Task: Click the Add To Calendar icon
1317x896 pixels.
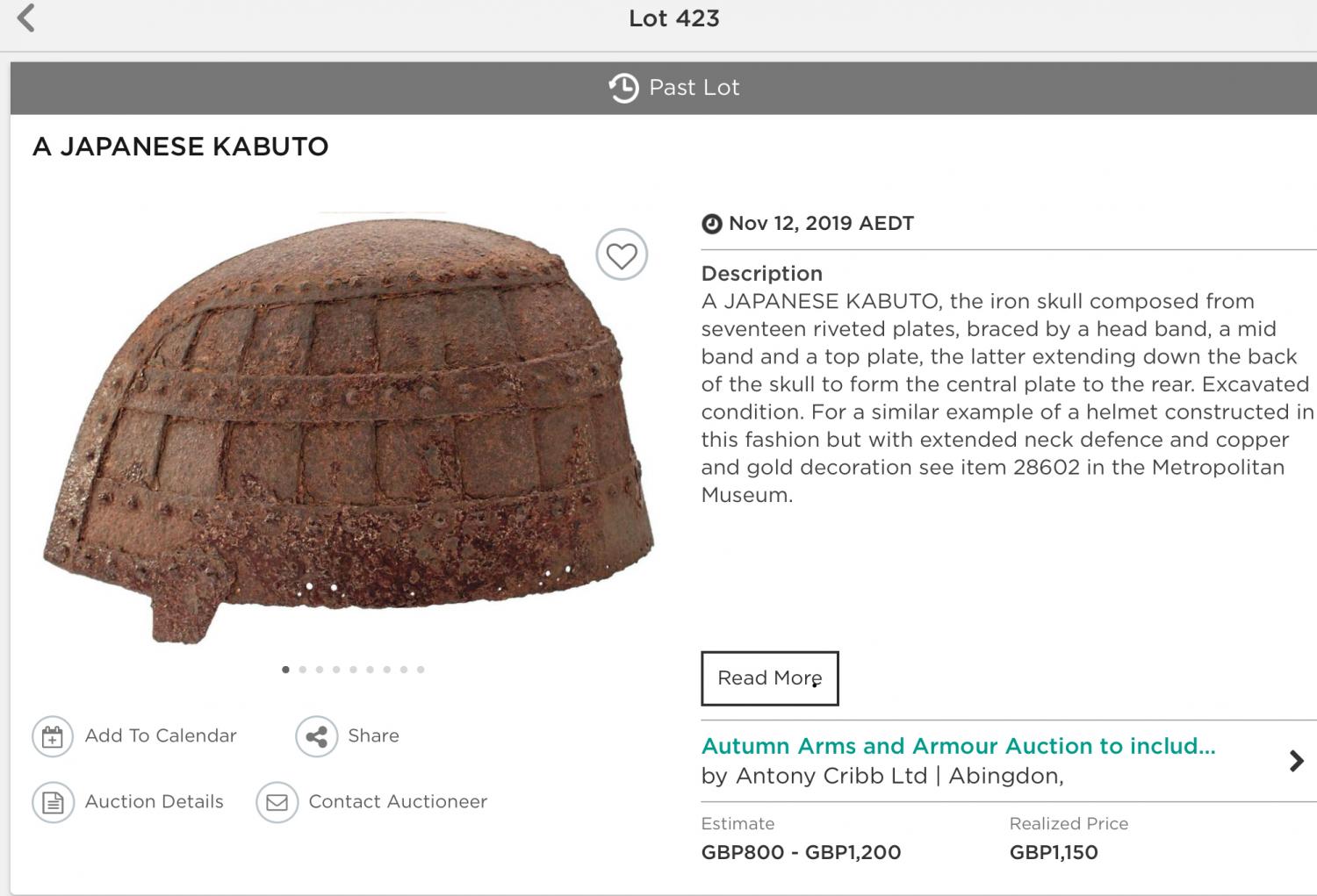Action: (x=53, y=736)
